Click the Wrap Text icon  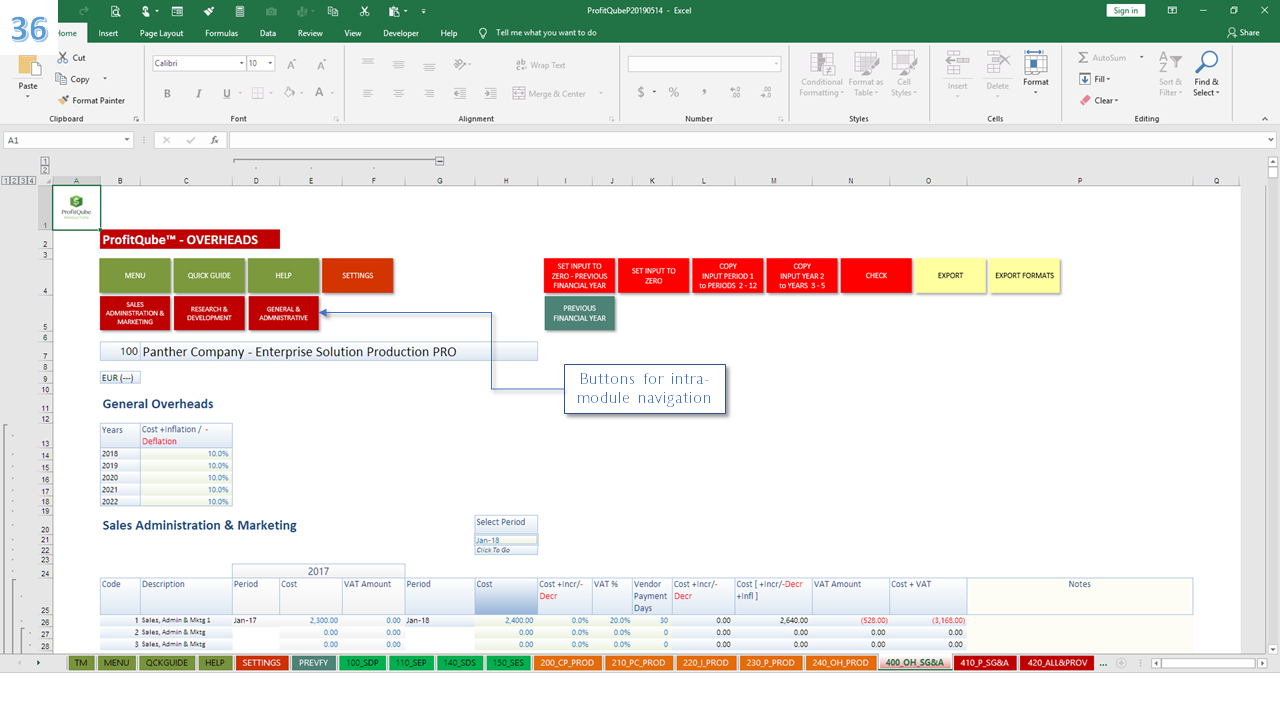point(520,65)
